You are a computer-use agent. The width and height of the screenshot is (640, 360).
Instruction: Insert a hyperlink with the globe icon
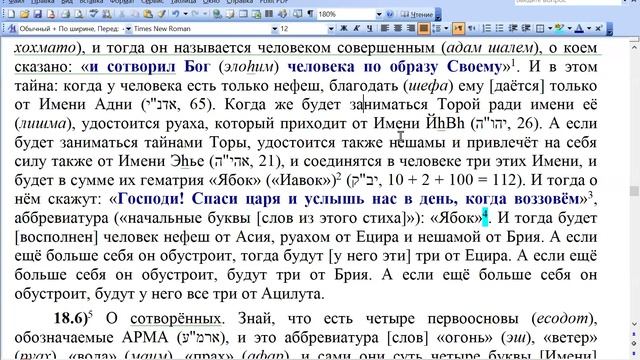[217, 14]
